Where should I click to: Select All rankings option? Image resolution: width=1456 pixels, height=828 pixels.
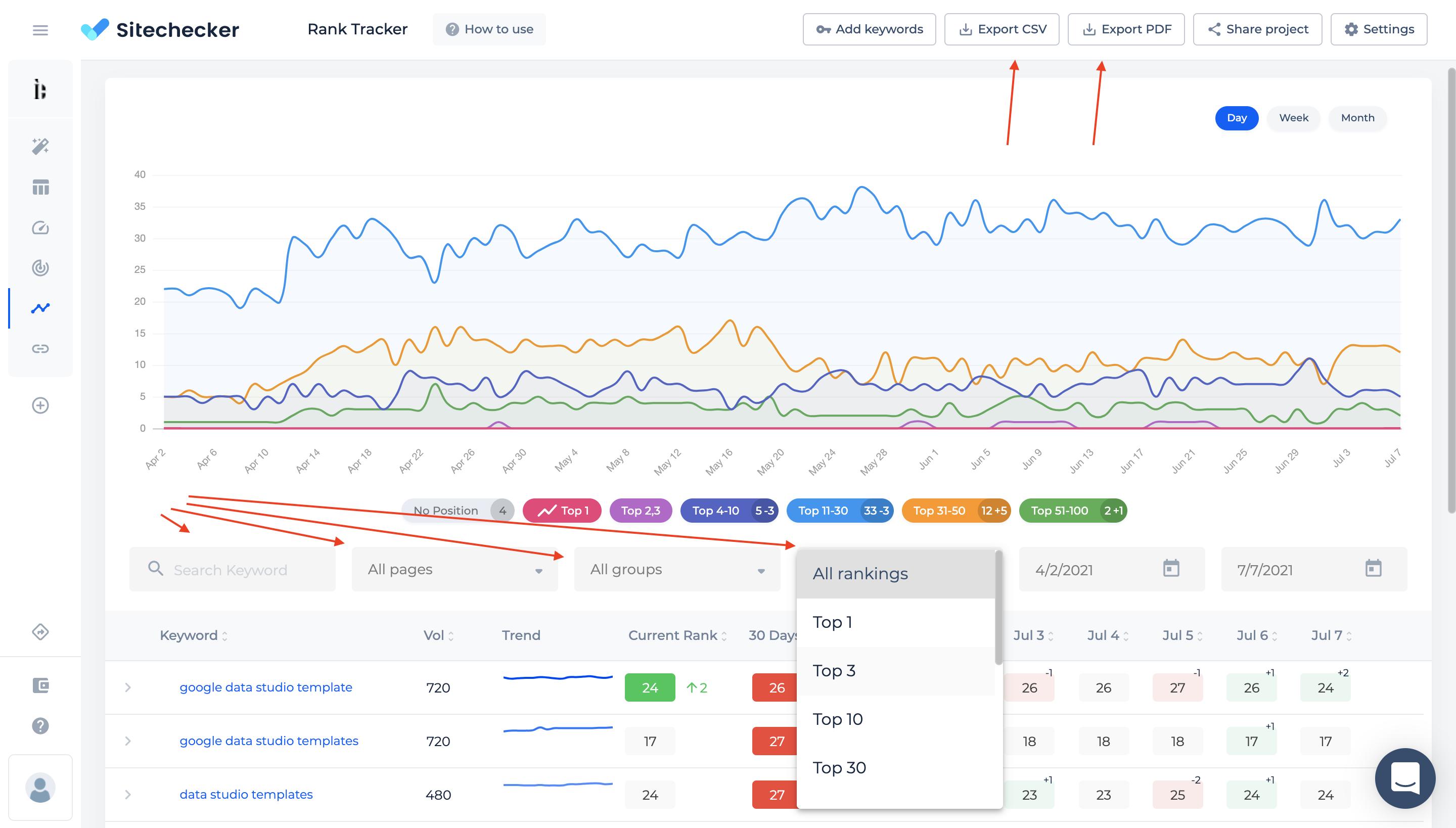click(x=896, y=574)
